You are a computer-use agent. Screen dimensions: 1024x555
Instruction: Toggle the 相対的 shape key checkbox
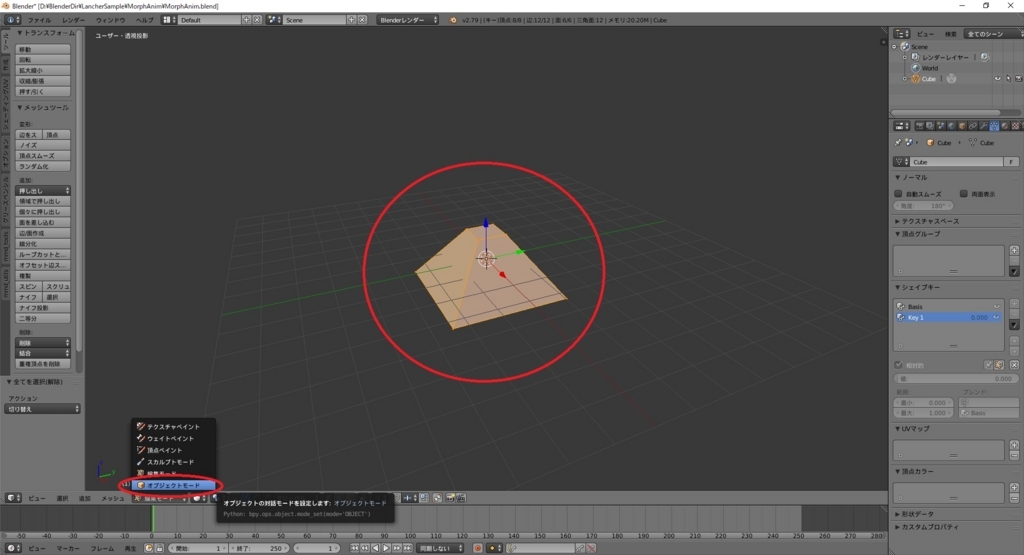[899, 365]
